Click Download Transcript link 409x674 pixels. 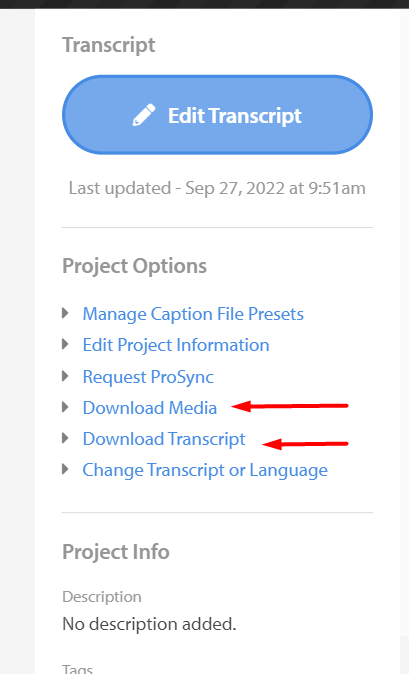pyautogui.click(x=164, y=439)
